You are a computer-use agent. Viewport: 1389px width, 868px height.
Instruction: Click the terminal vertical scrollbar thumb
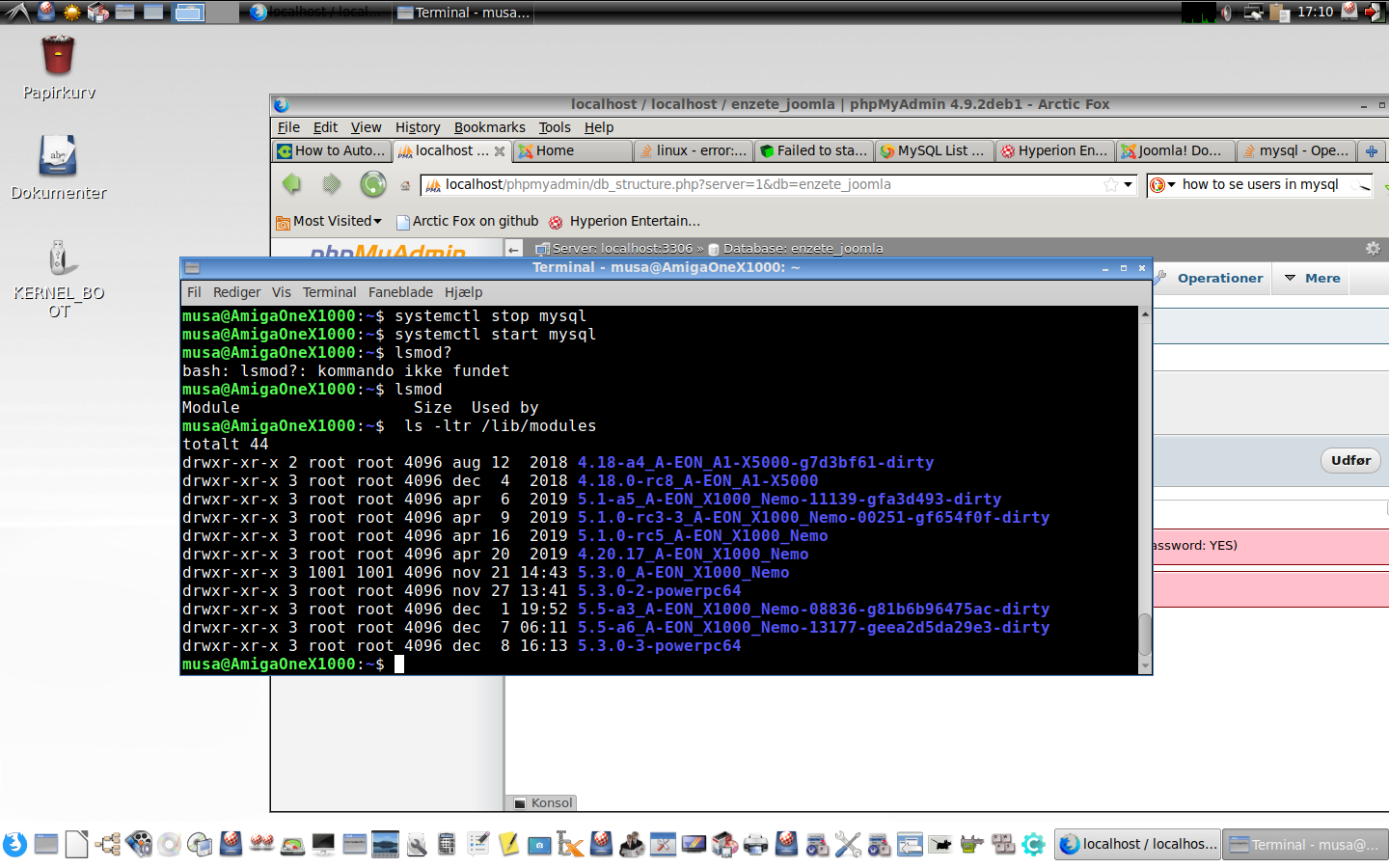click(1145, 634)
